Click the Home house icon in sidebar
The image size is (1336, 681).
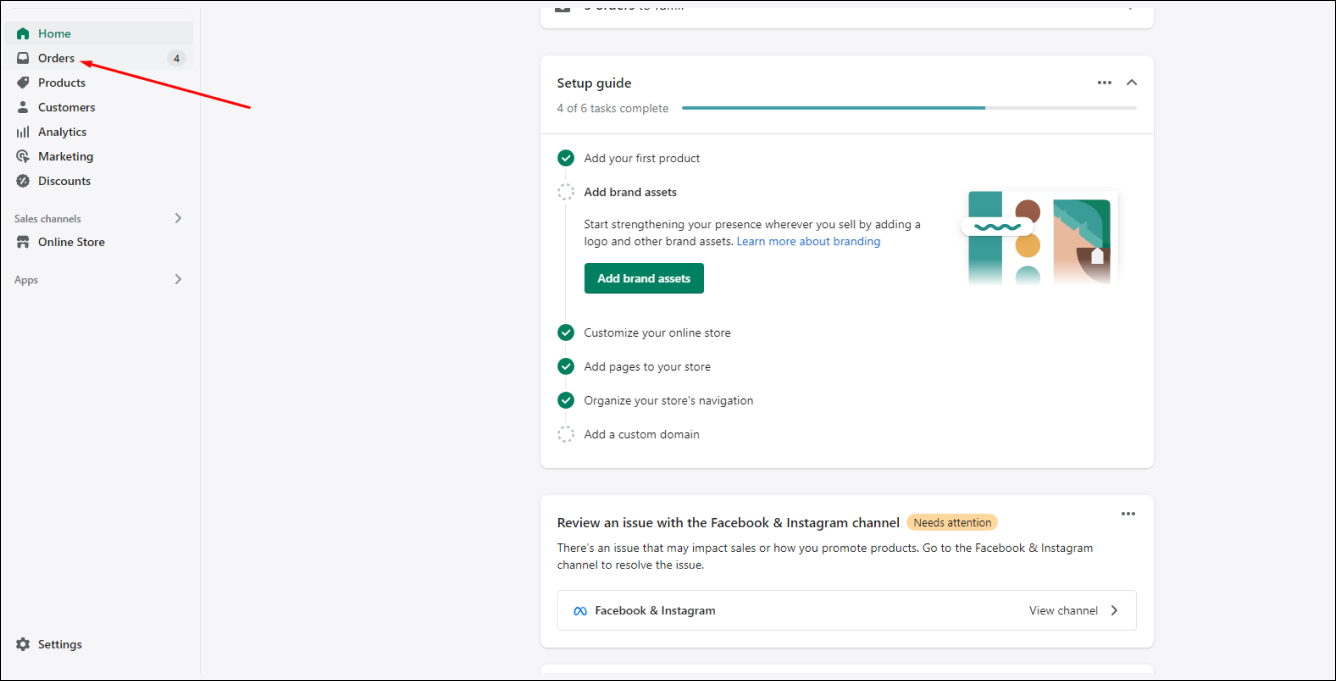(x=23, y=34)
